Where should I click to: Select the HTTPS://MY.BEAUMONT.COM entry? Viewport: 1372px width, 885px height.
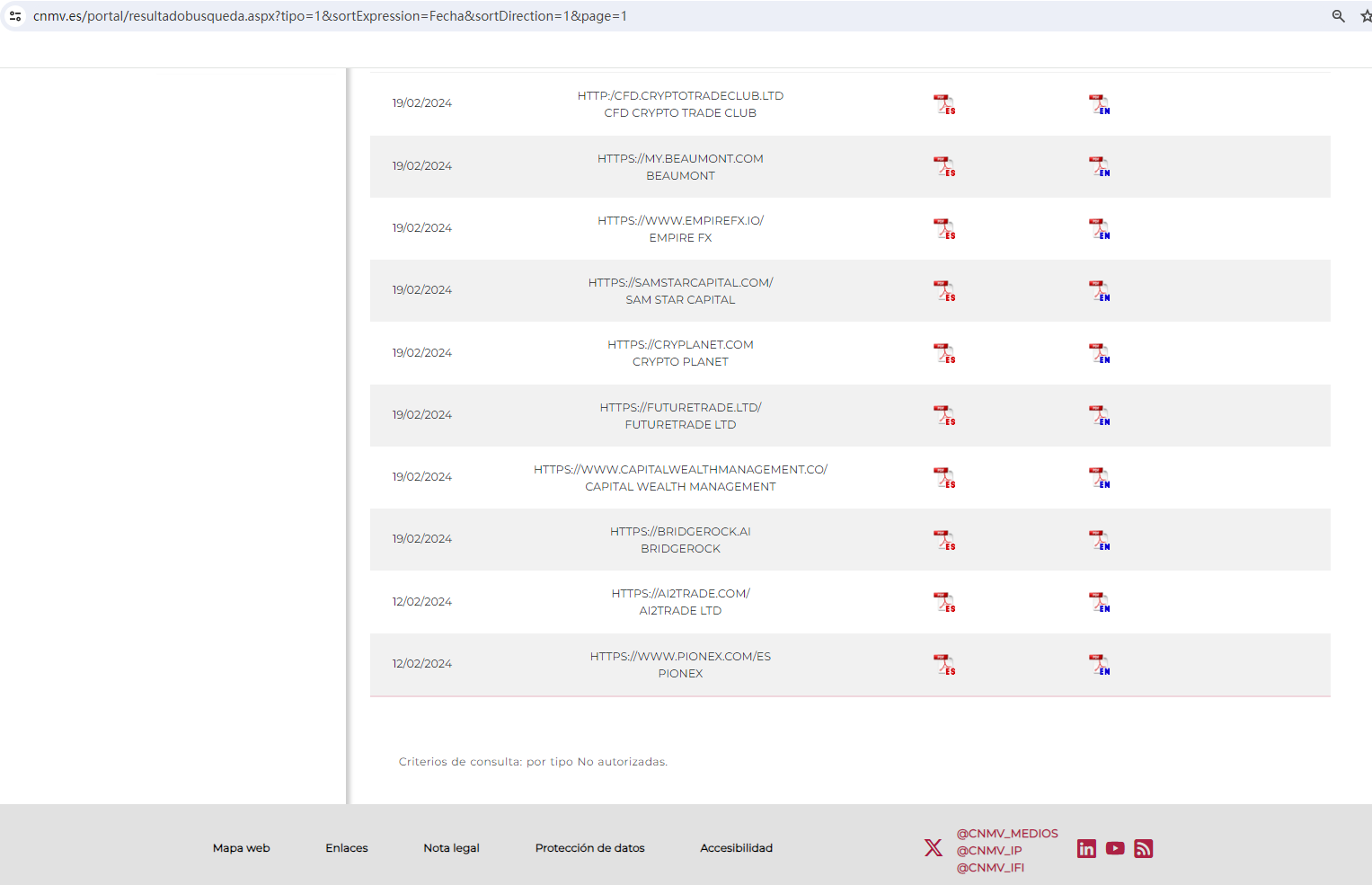pos(680,159)
